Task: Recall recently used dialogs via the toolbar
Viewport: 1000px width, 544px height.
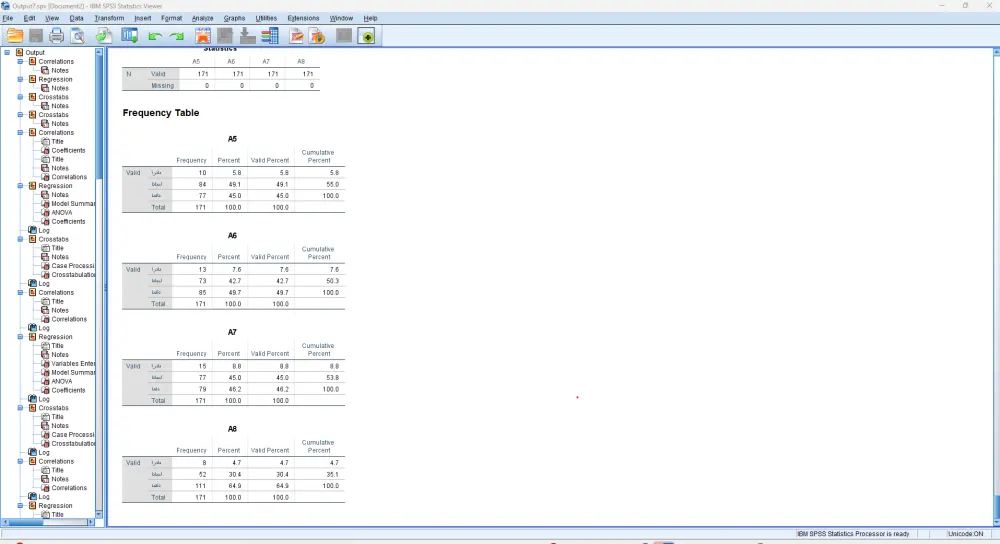Action: point(129,36)
